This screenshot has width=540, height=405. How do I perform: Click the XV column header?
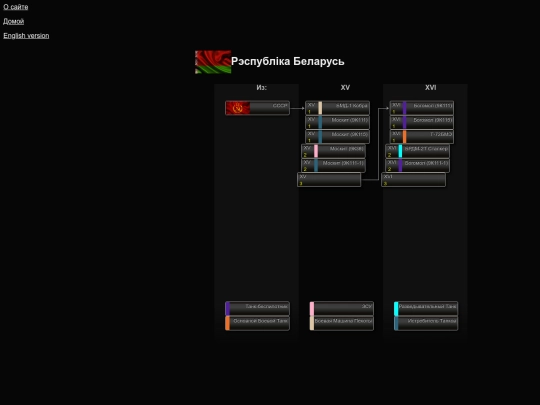point(345,87)
